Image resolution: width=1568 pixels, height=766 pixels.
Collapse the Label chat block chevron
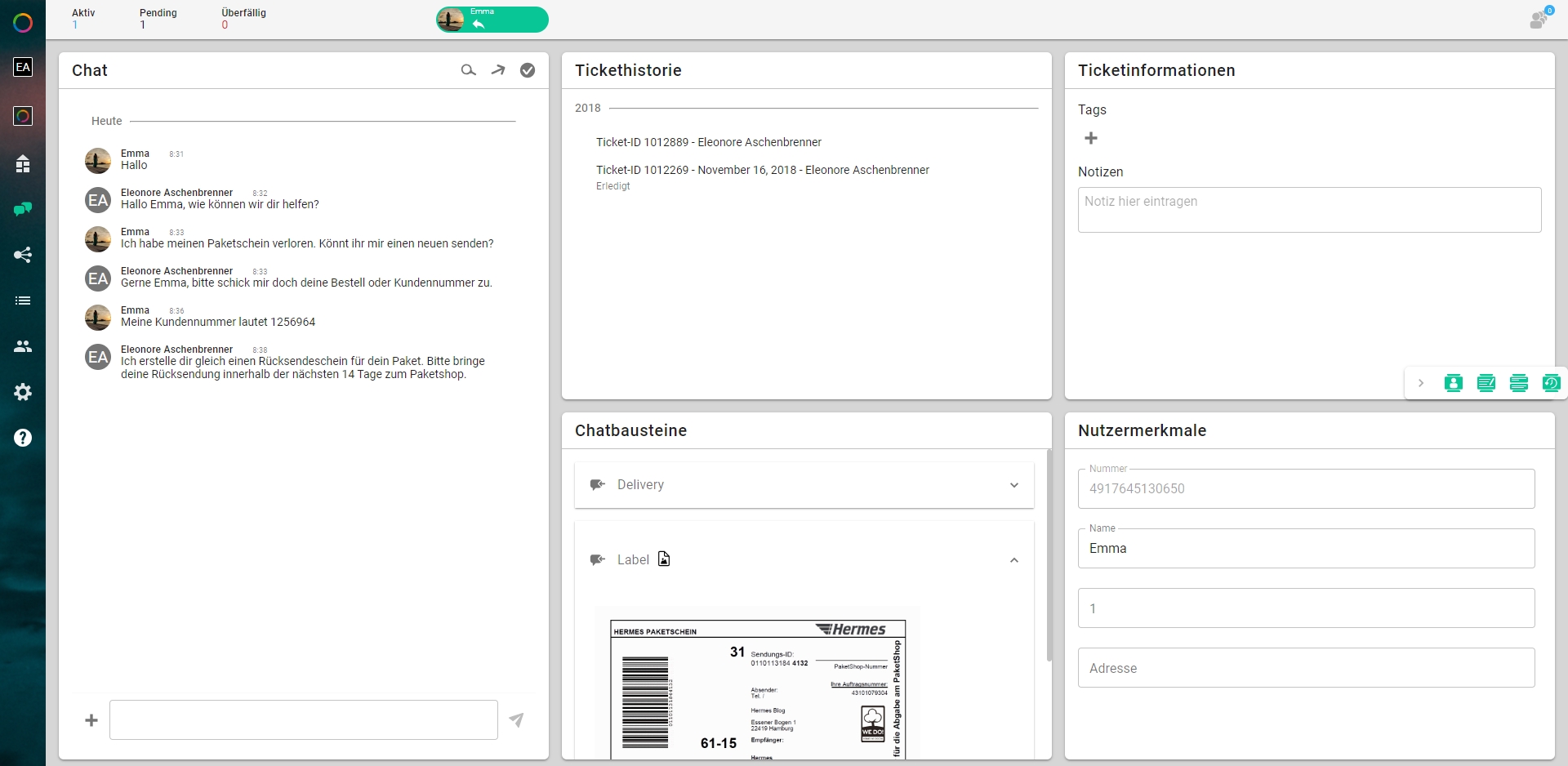click(1014, 560)
